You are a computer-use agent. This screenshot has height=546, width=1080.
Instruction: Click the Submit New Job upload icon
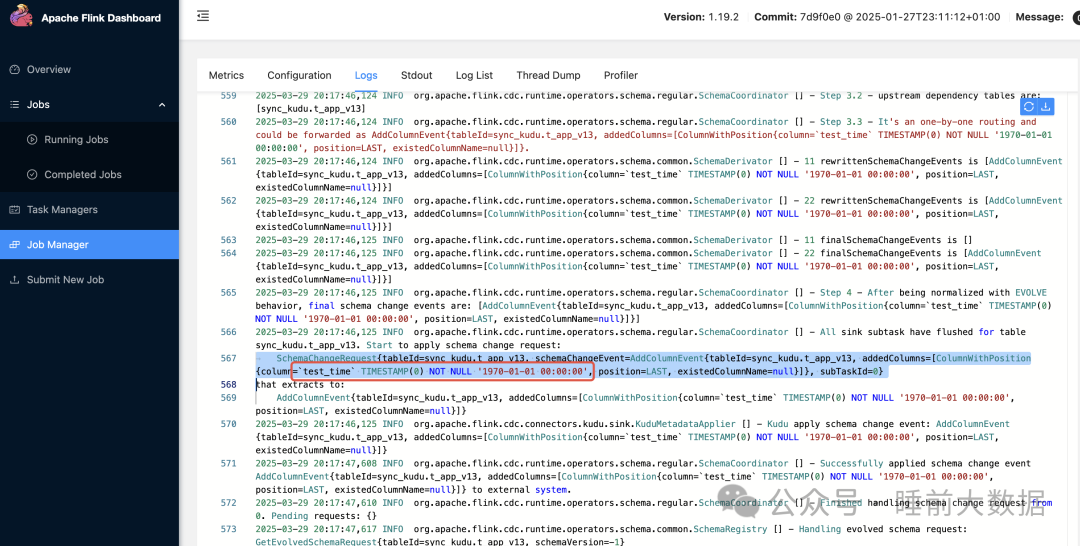click(x=14, y=280)
